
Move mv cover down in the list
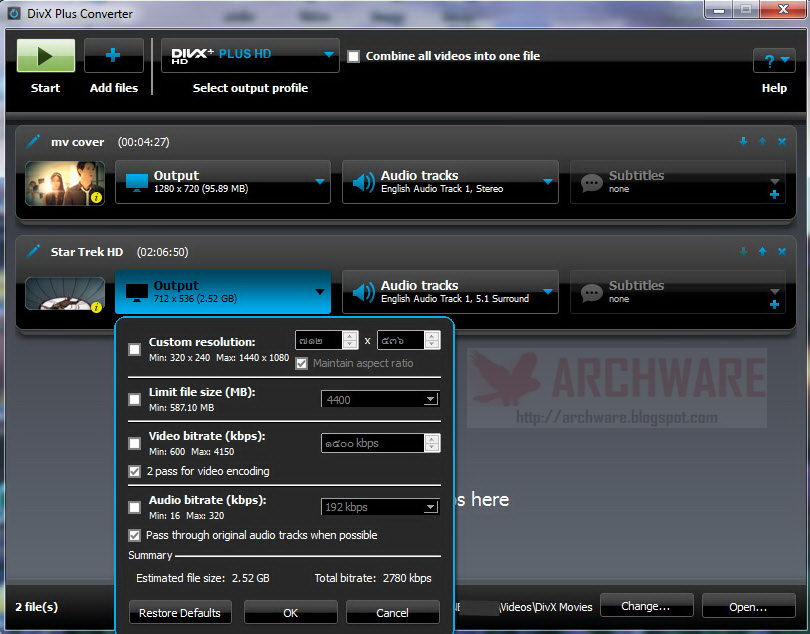tap(743, 141)
